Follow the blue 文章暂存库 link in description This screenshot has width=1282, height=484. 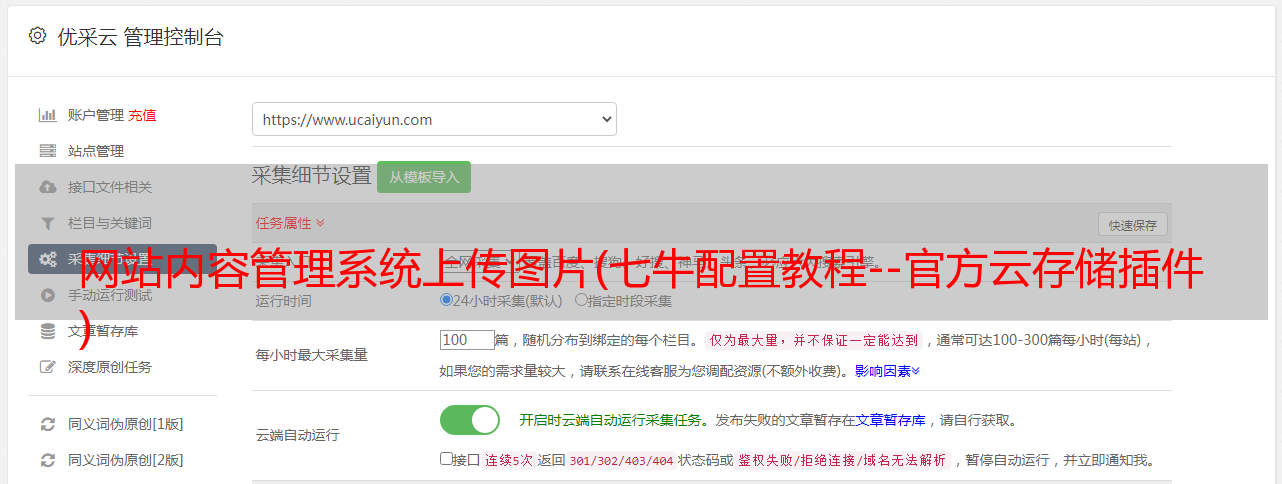[891, 420]
